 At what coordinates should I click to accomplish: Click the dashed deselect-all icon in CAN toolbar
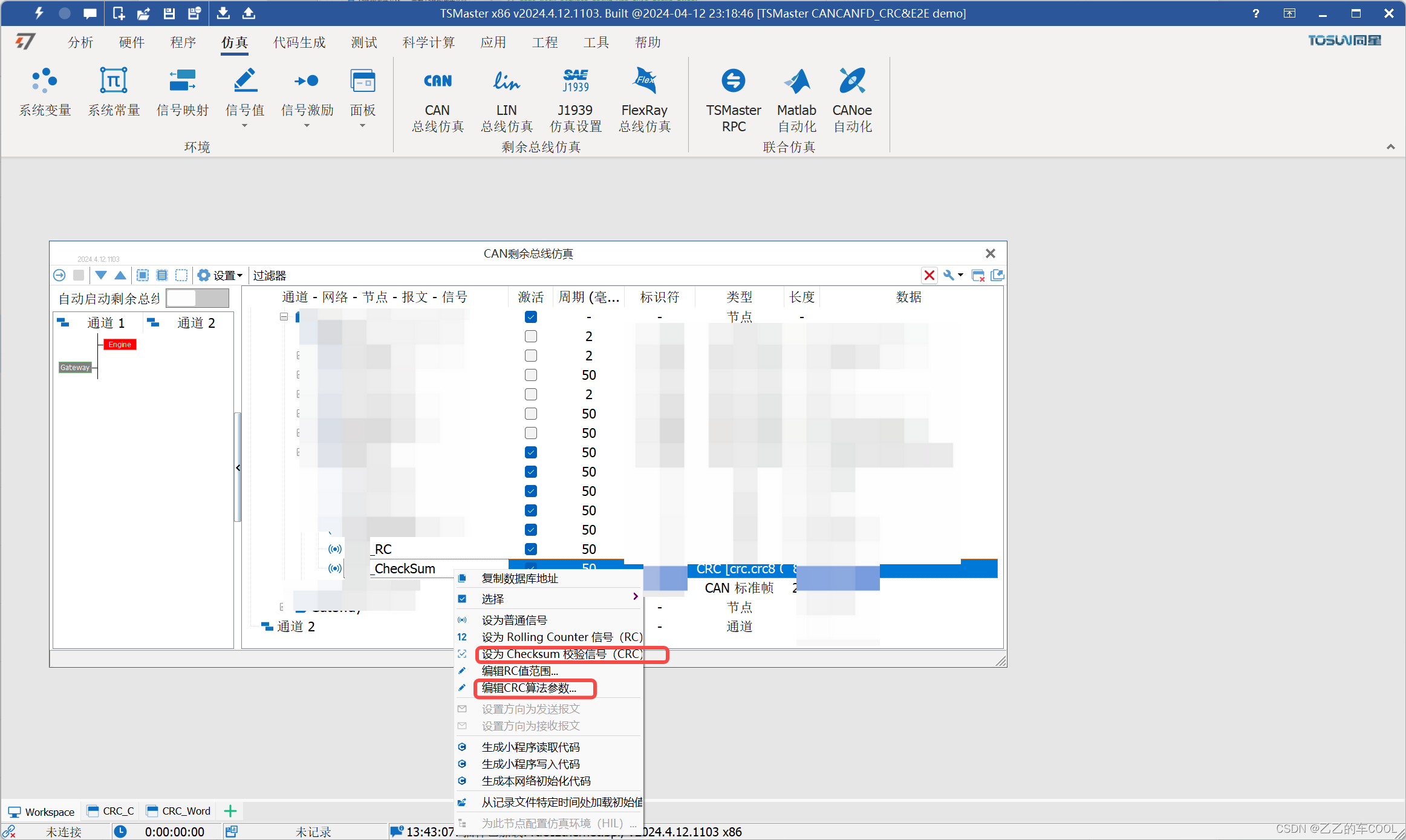coord(181,275)
